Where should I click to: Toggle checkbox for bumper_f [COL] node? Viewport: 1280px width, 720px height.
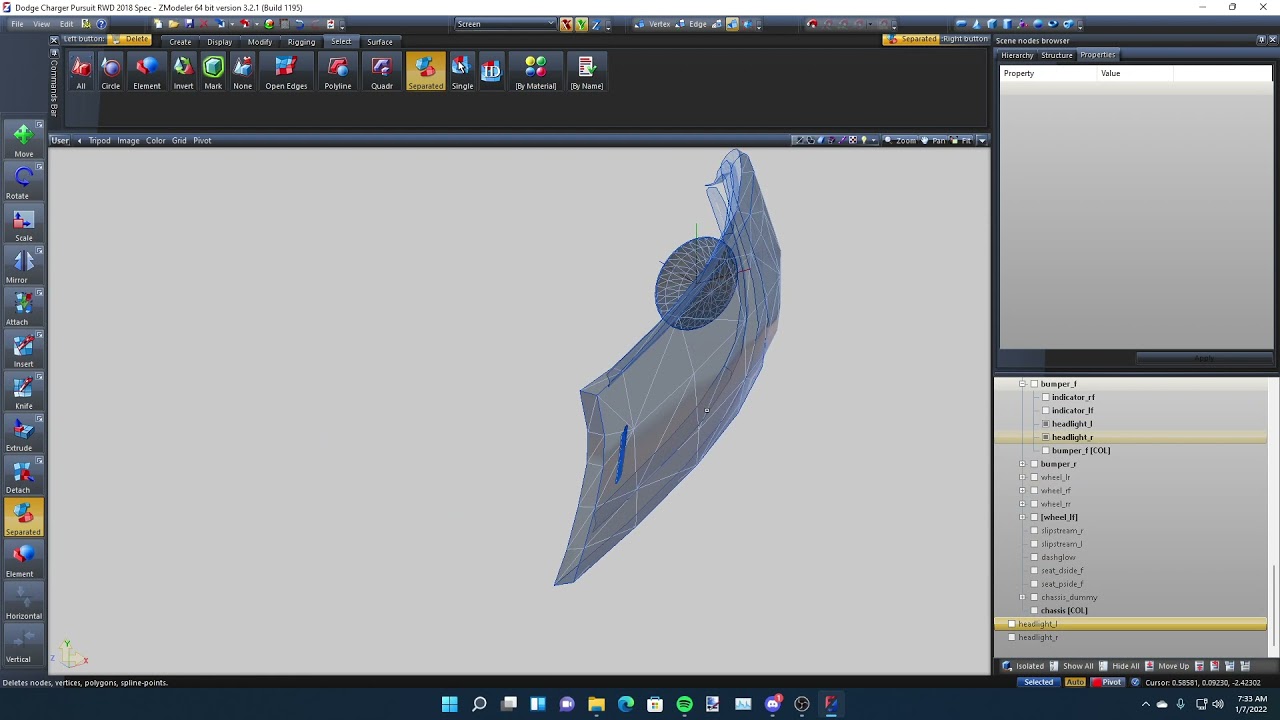click(x=1046, y=450)
